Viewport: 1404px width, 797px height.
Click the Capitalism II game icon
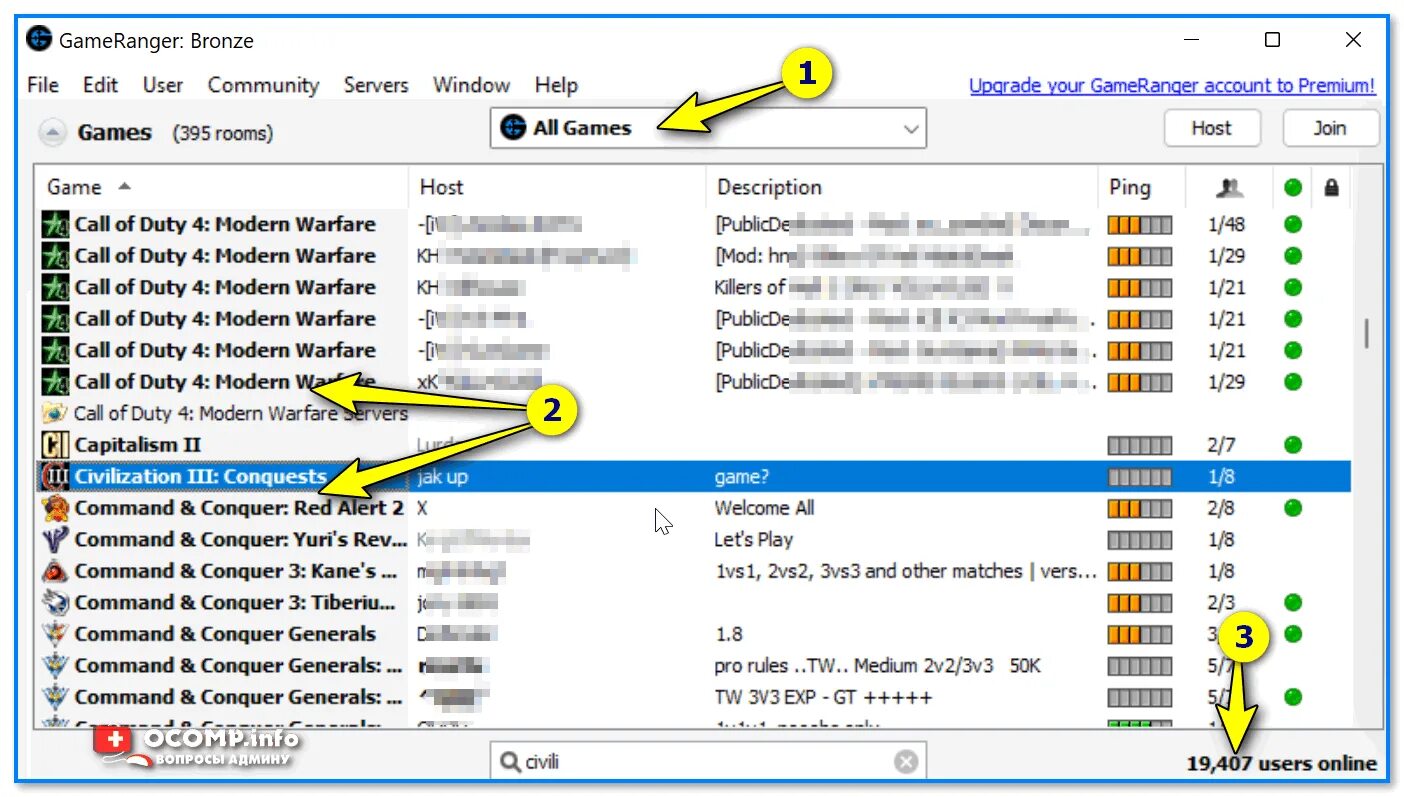[x=54, y=445]
